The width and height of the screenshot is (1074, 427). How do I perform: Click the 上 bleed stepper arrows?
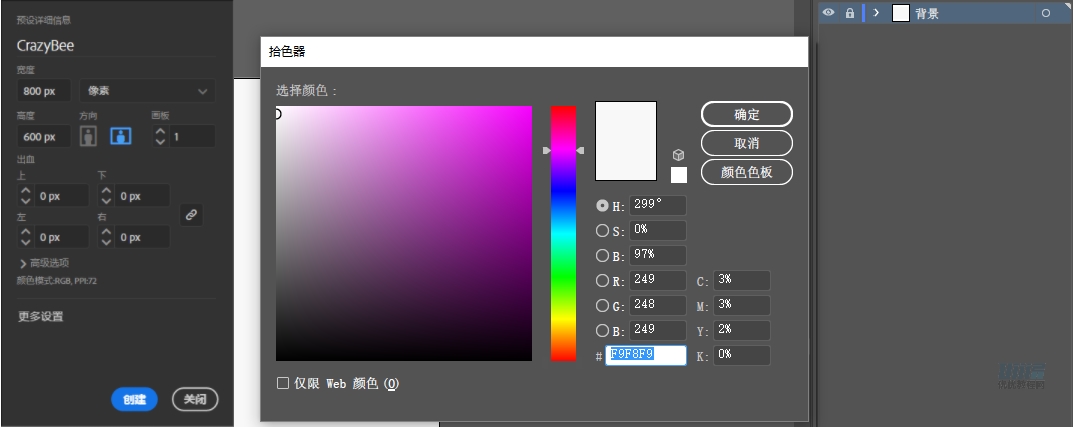25,196
